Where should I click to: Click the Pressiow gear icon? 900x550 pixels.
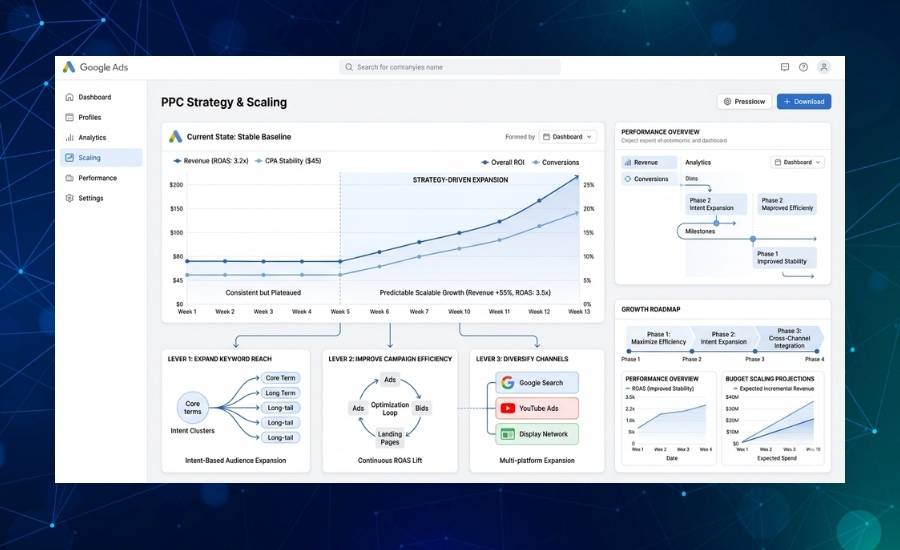point(727,102)
